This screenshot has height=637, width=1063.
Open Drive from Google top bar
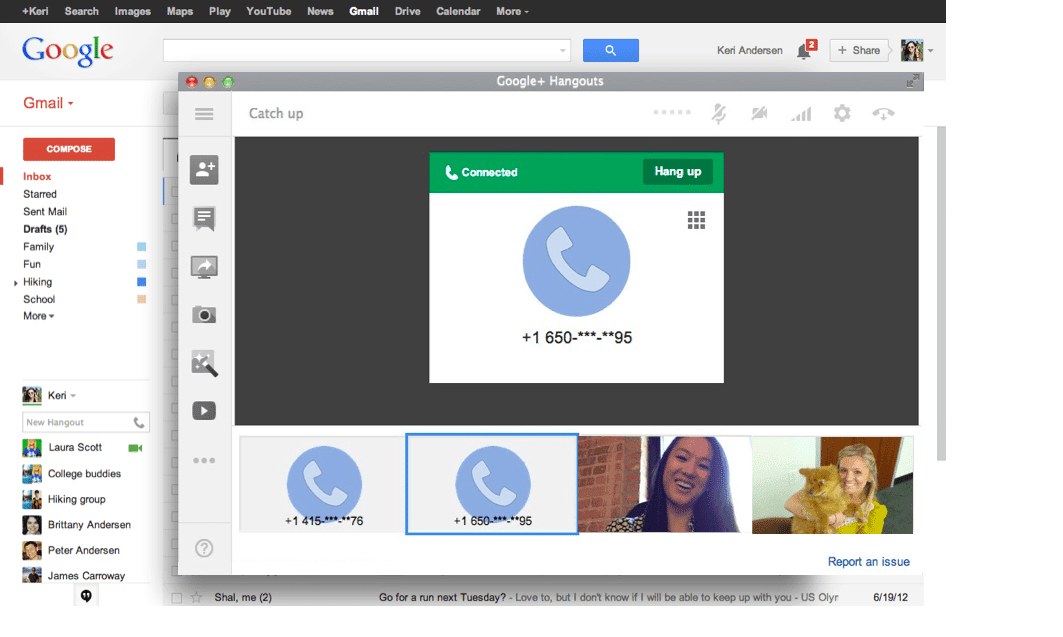point(407,12)
